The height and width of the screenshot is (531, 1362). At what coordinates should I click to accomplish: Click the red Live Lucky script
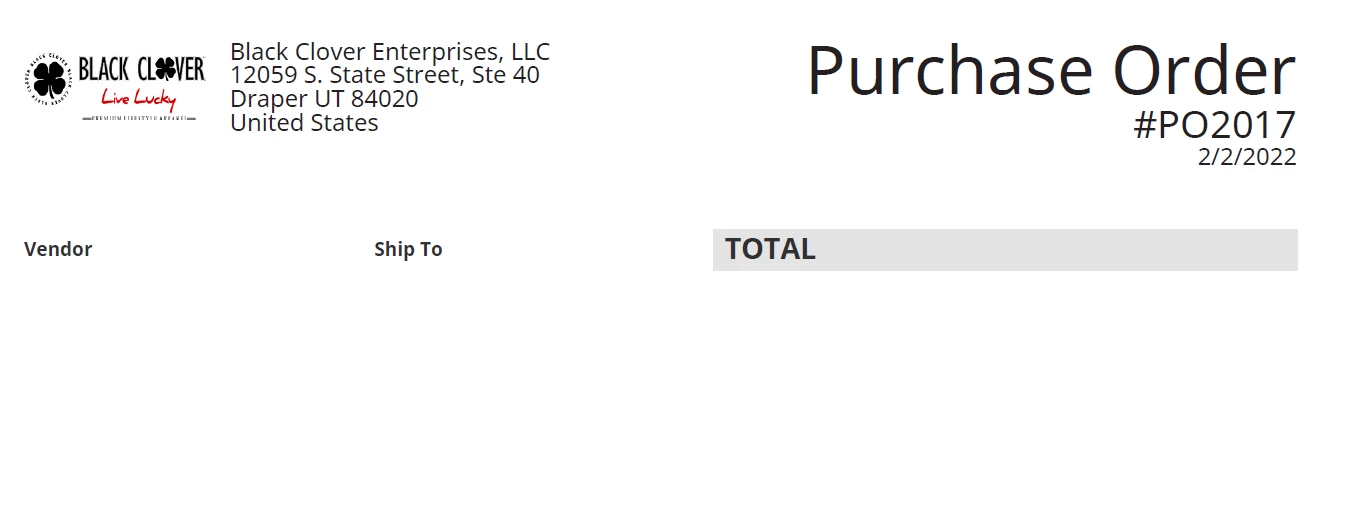pos(138,99)
